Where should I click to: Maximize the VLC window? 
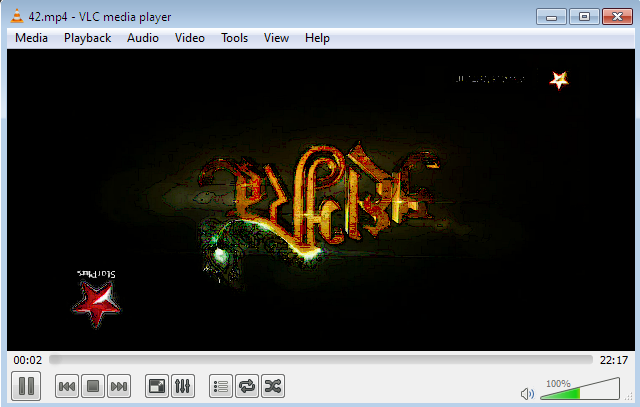[x=584, y=17]
